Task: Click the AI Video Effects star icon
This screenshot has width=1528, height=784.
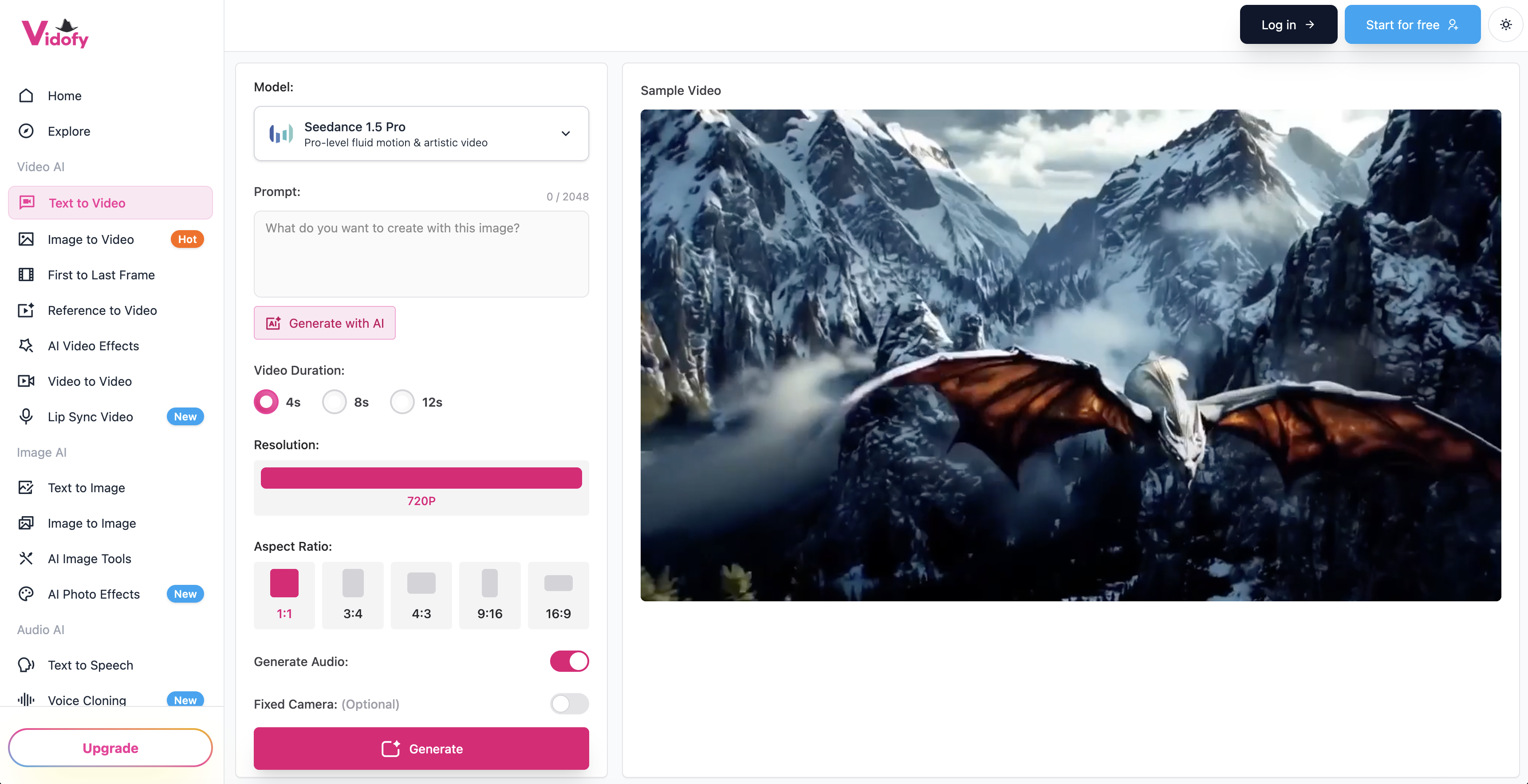Action: point(26,346)
